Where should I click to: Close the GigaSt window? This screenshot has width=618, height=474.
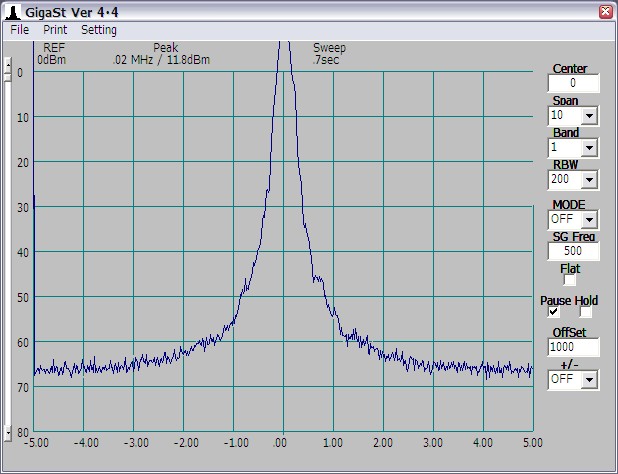tap(605, 12)
